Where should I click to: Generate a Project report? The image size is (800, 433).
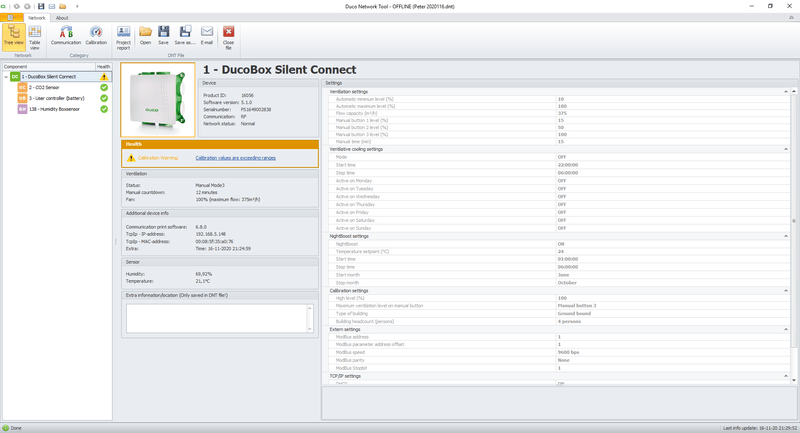123,38
